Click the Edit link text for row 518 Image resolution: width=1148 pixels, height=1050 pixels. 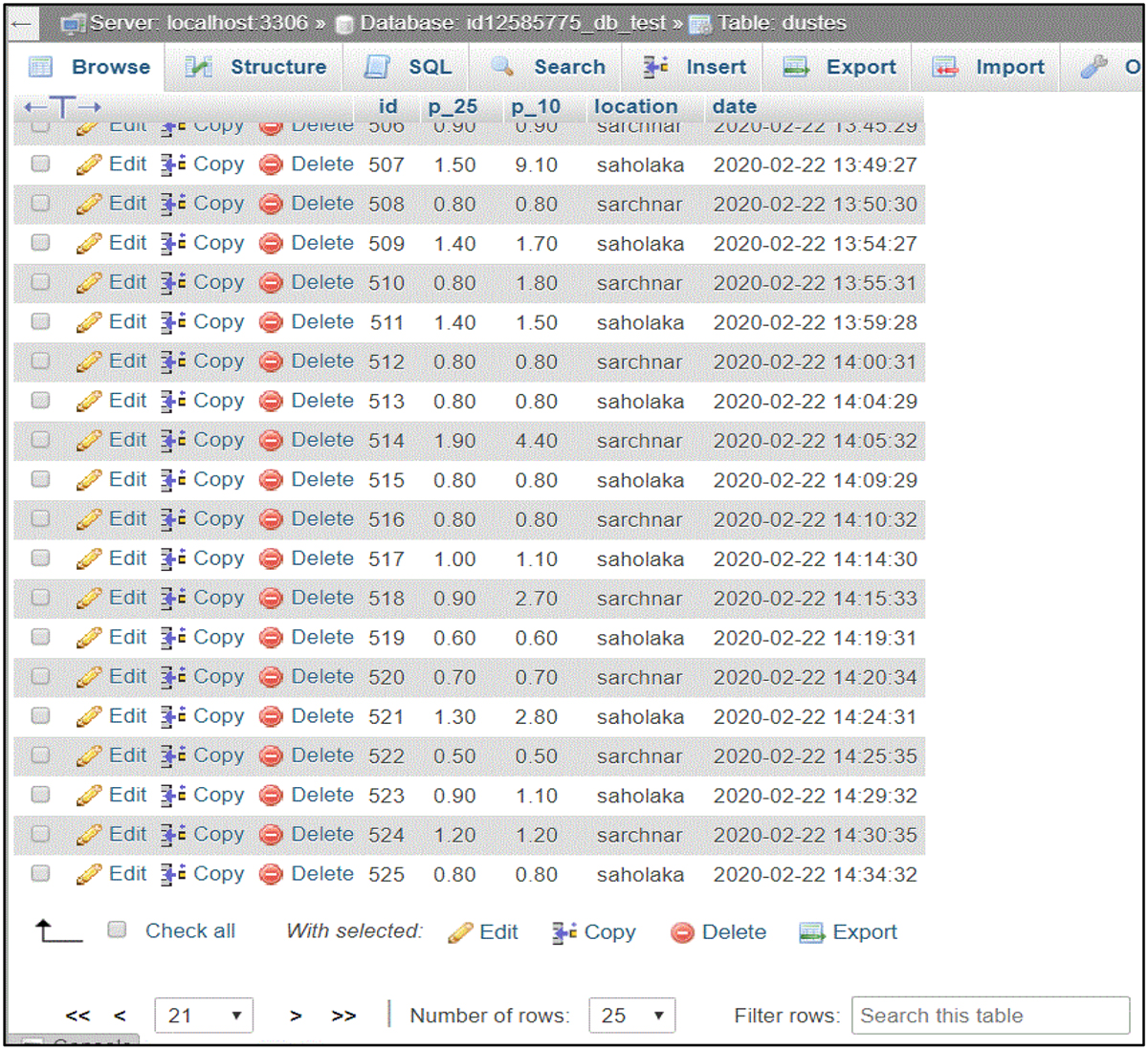click(x=127, y=598)
